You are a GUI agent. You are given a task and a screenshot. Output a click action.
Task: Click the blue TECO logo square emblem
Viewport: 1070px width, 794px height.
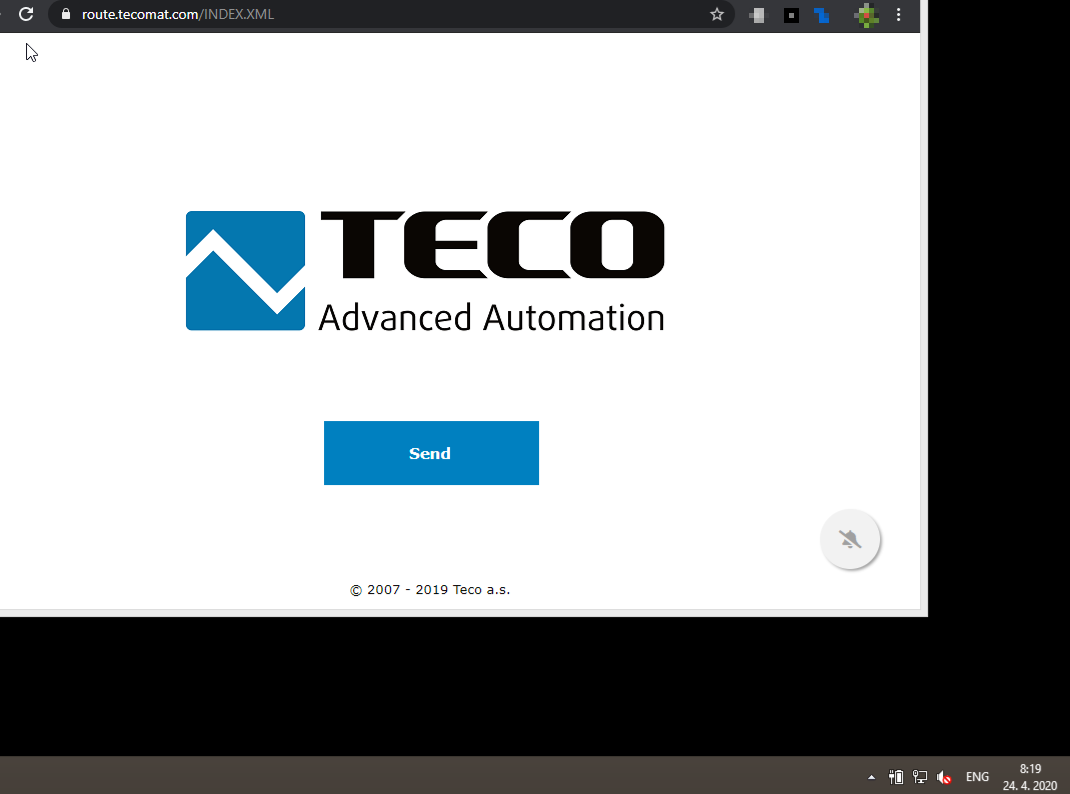pos(245,271)
